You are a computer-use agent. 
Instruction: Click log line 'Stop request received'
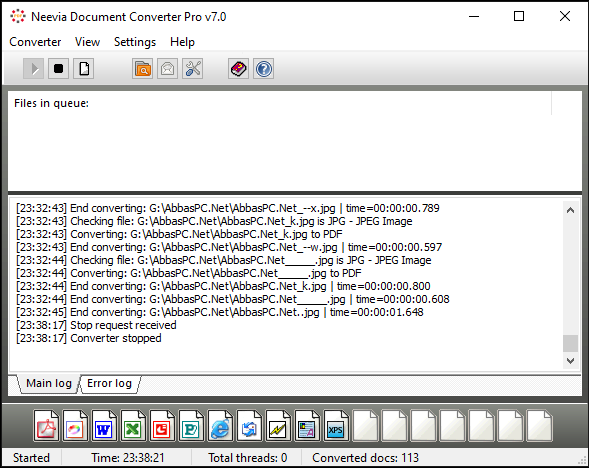pos(96,325)
